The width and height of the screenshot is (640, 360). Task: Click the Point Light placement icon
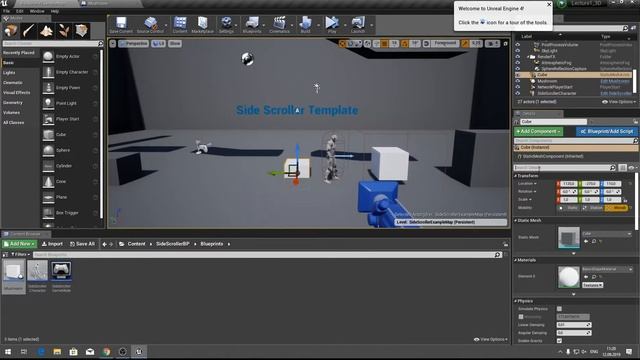[x=48, y=103]
